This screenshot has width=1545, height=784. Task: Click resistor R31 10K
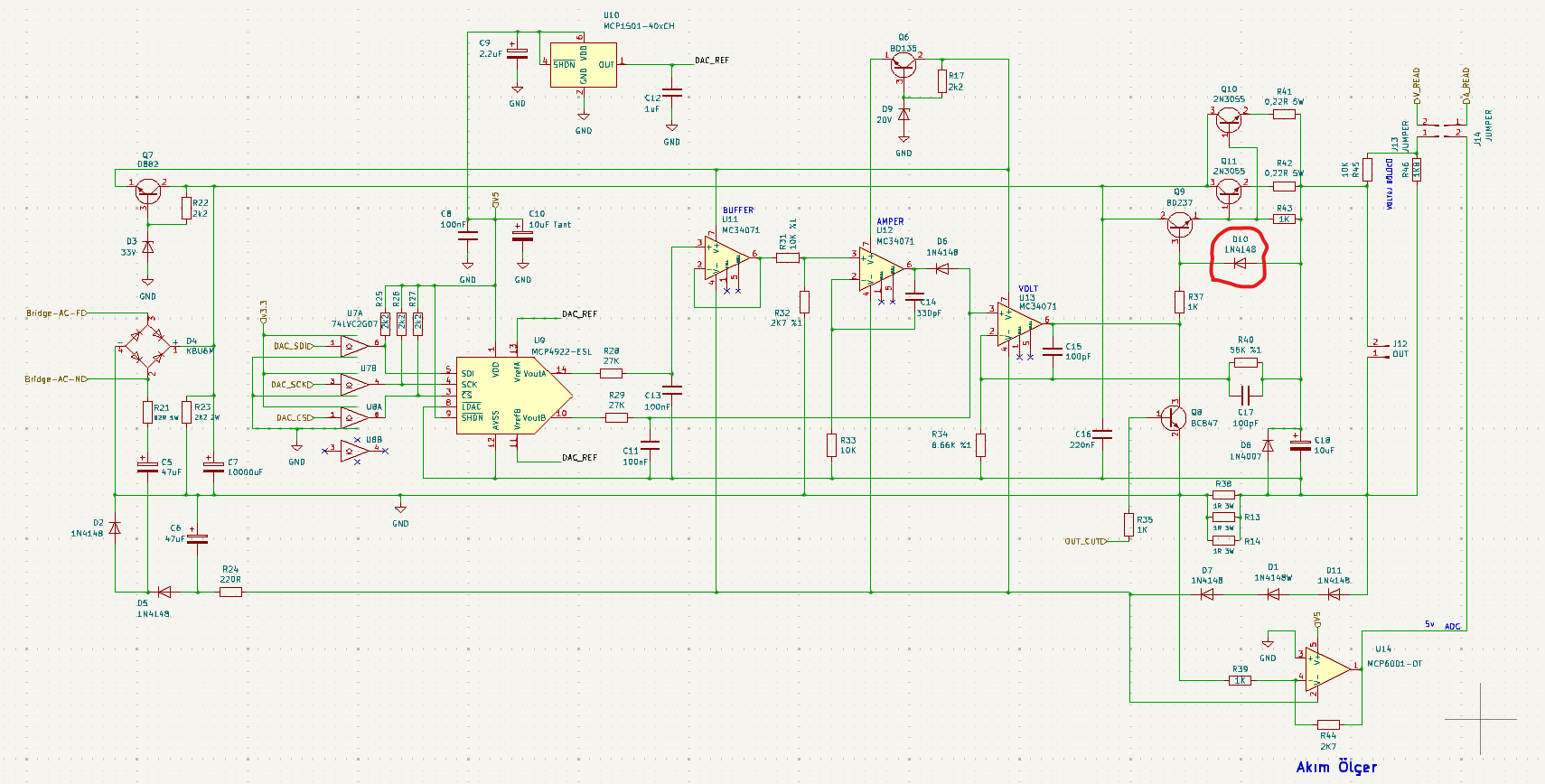point(788,257)
